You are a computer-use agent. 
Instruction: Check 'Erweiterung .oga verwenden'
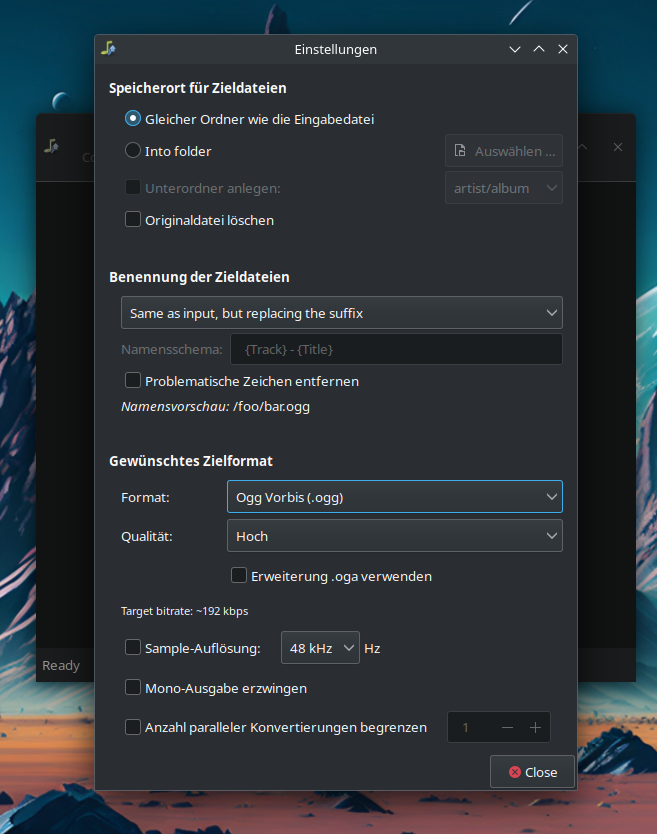(x=239, y=576)
